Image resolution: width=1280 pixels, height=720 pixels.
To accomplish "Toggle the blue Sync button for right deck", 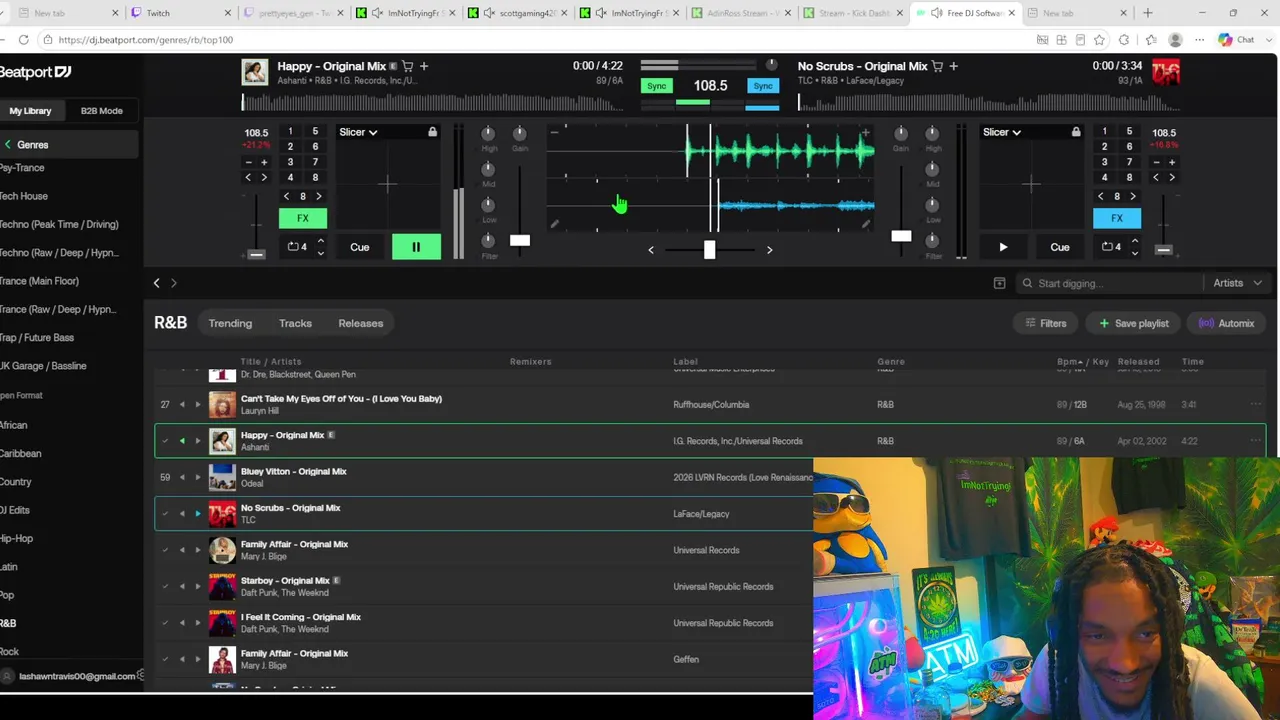I will click(763, 86).
